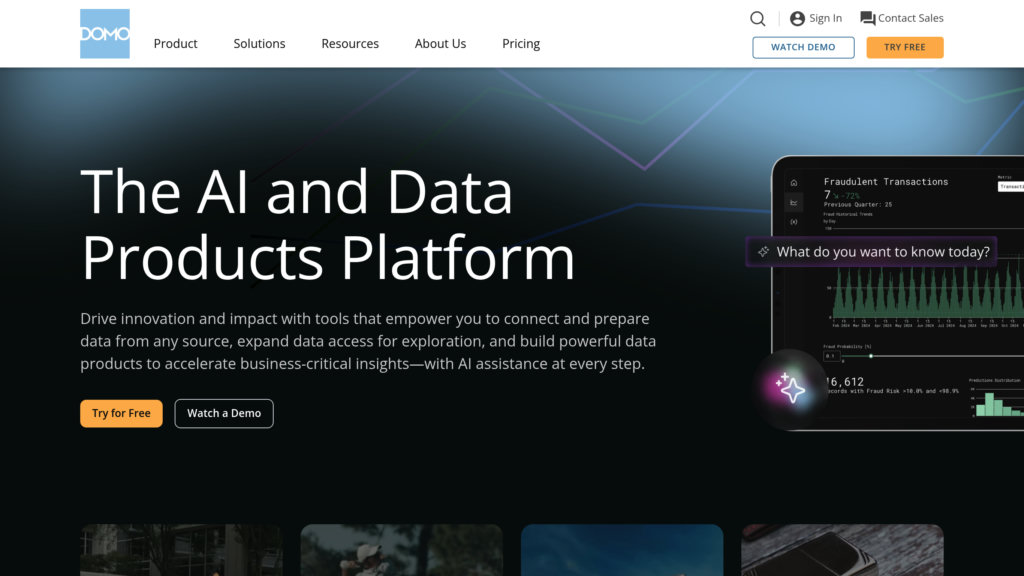Open the About Us menu

pyautogui.click(x=440, y=44)
